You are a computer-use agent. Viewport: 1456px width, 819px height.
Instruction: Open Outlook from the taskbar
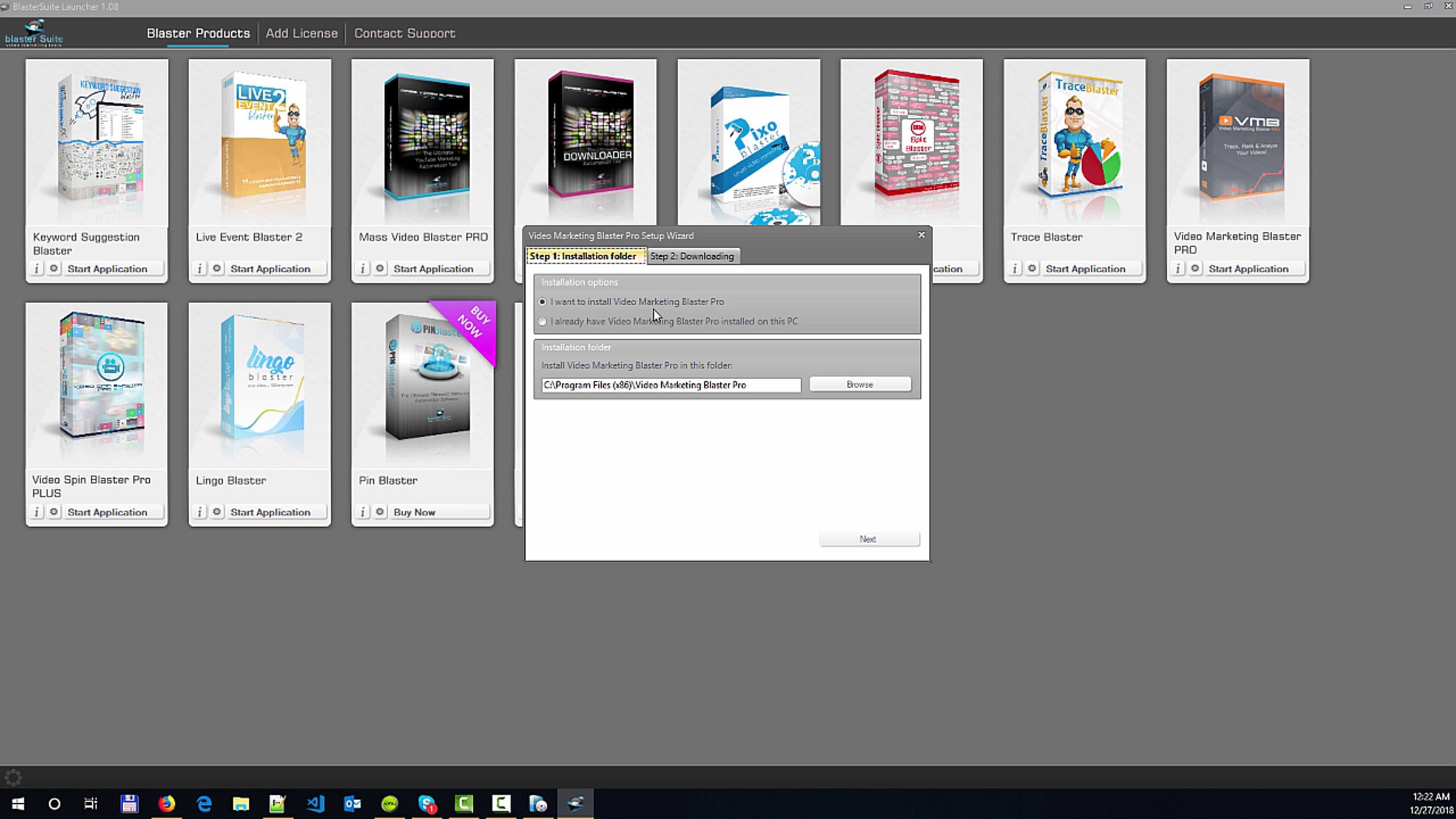(x=352, y=804)
